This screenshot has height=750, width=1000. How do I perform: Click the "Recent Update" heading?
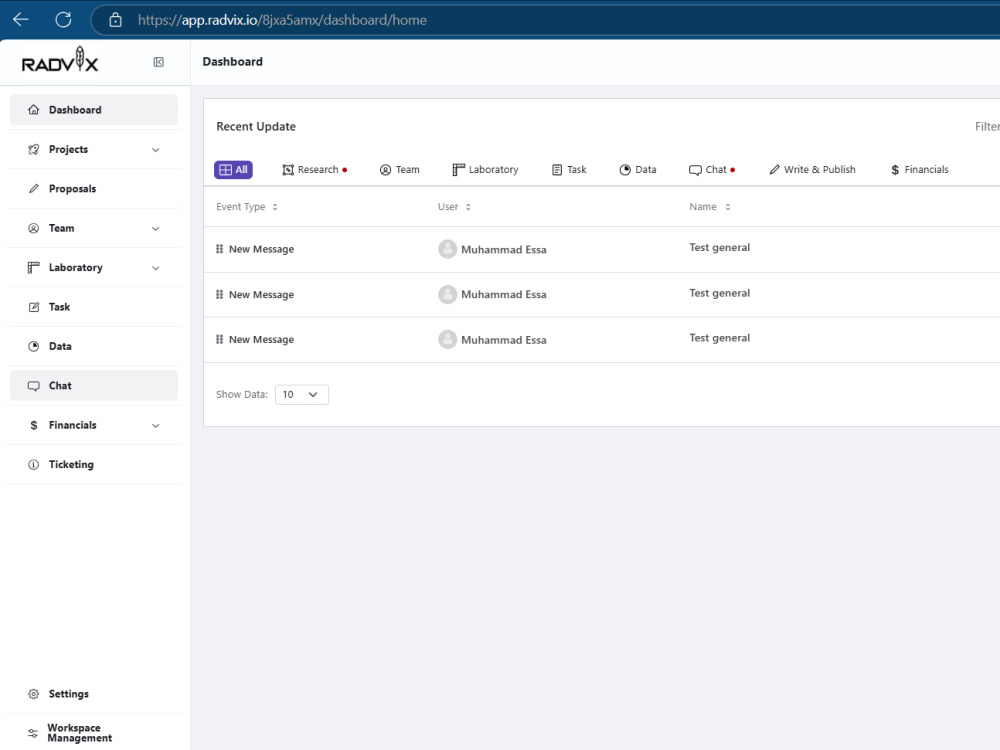[256, 126]
